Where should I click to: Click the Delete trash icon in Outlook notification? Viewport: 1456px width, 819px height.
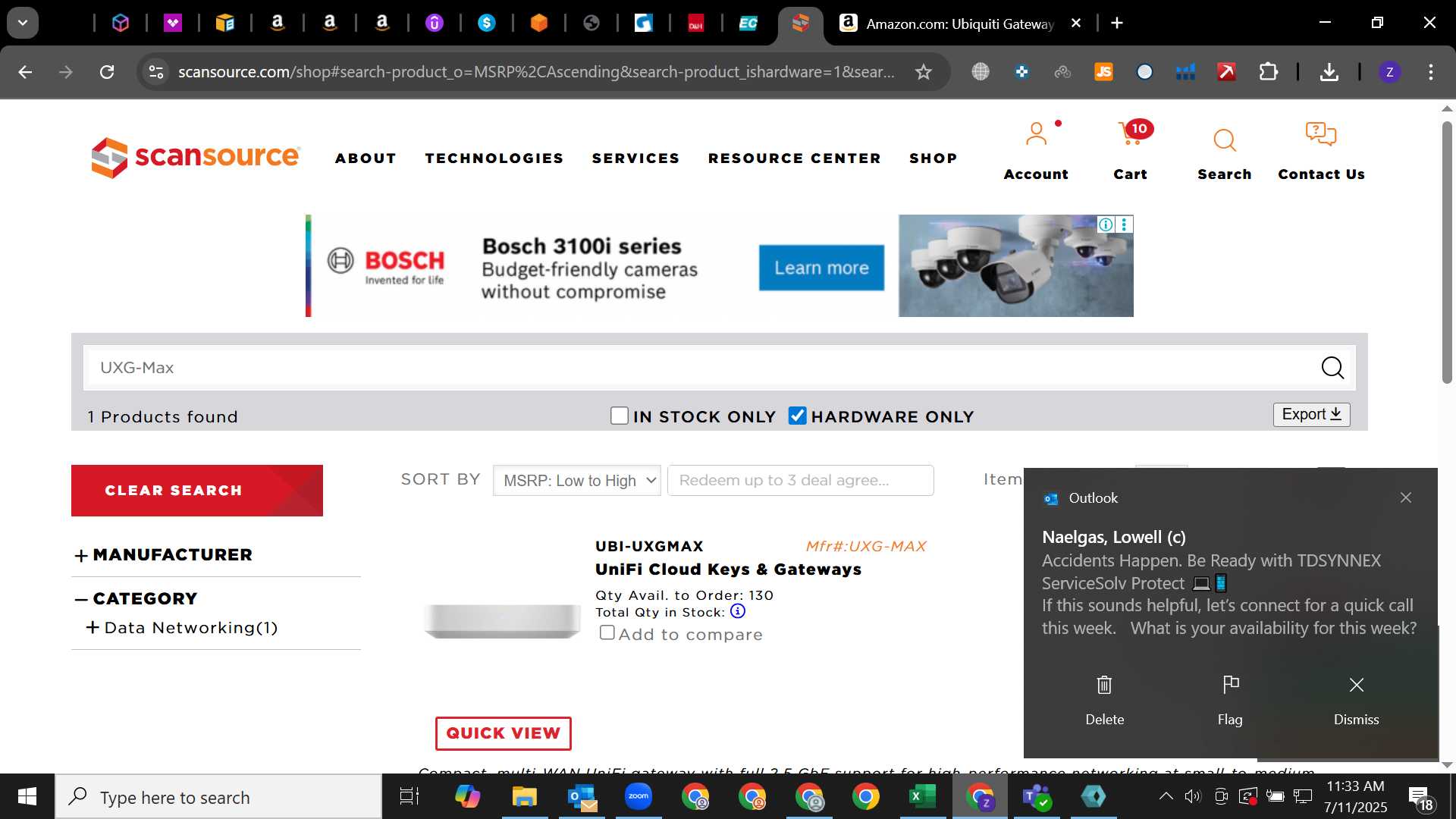coord(1104,685)
